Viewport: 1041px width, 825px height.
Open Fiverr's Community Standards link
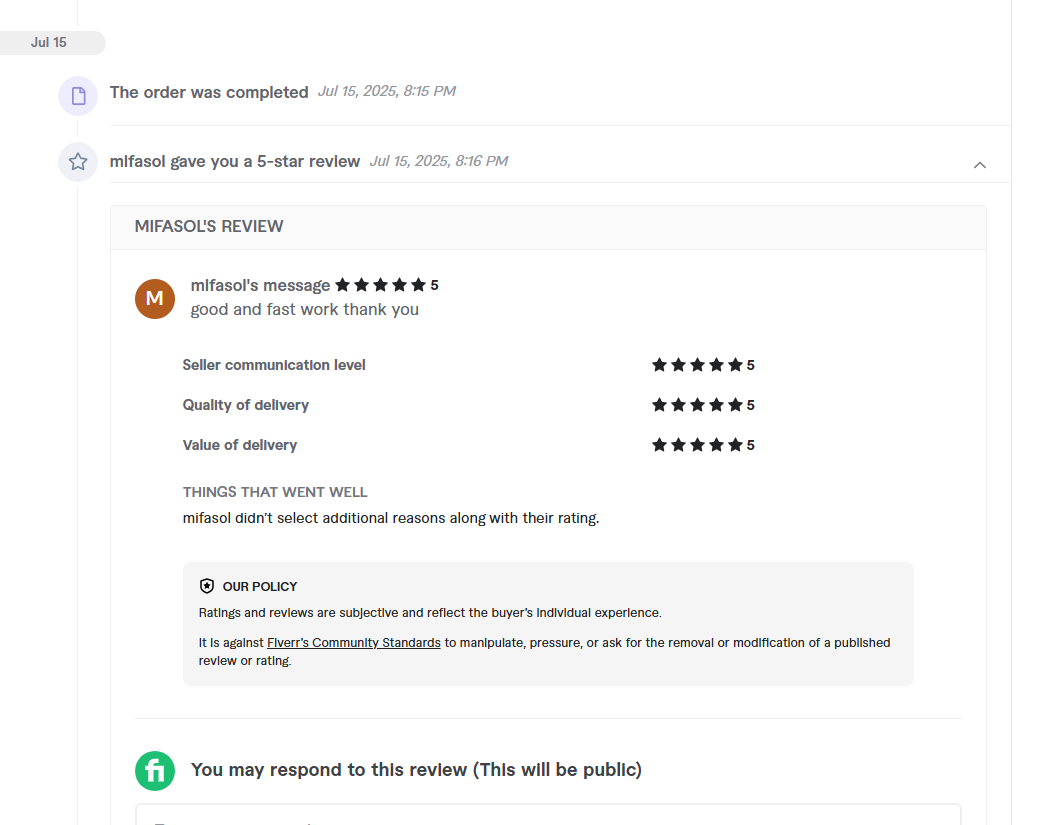click(354, 643)
